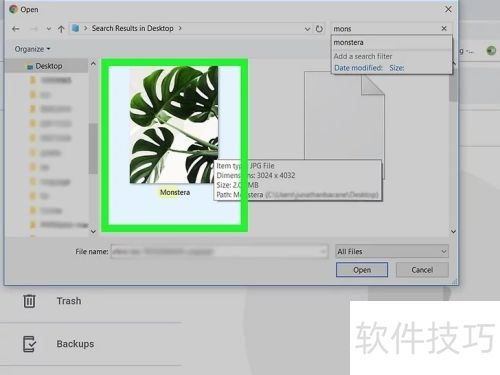Select 'Search Results in Desktop' breadcrumb
500x375 pixels.
coord(133,28)
